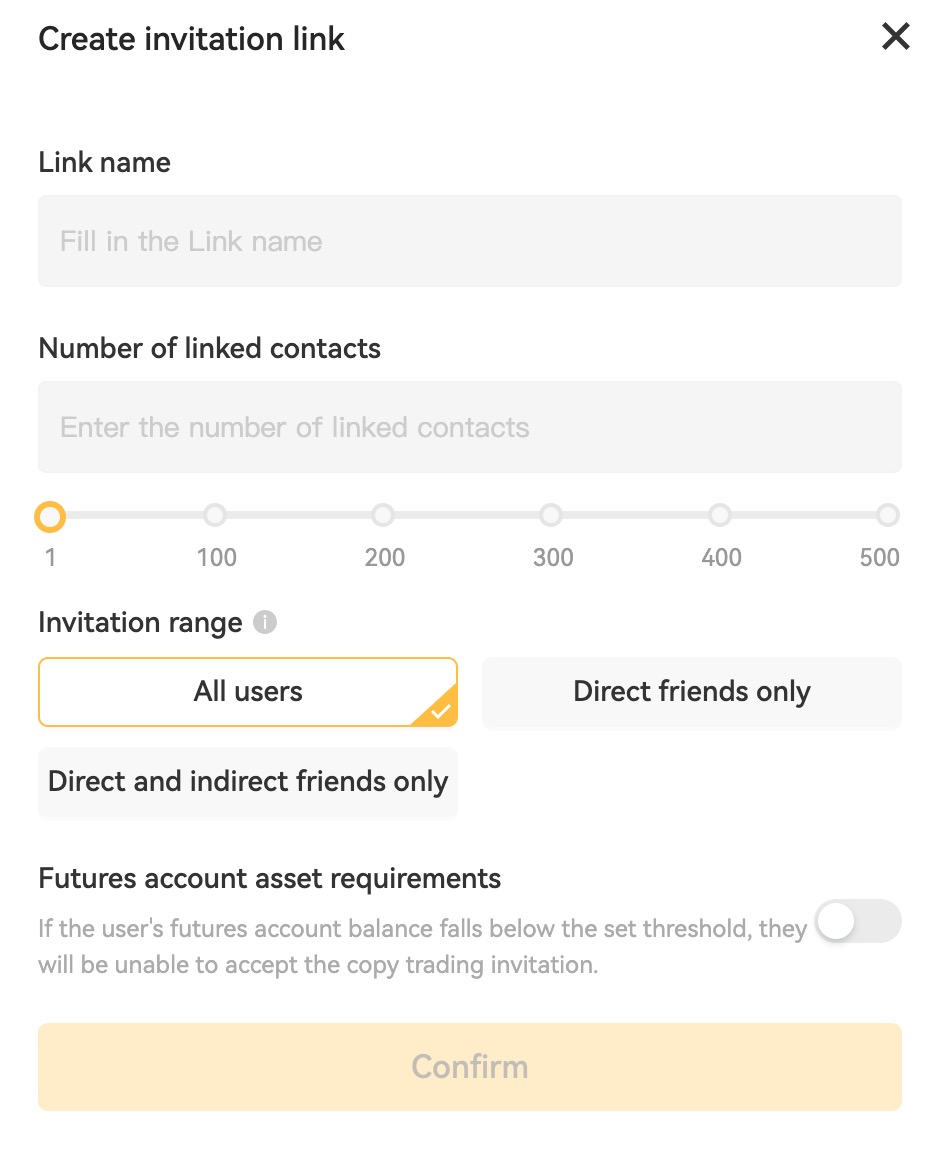Viewport: 940px width, 1156px height.
Task: Click the Futures account asset requirements heading
Action: coord(270,878)
